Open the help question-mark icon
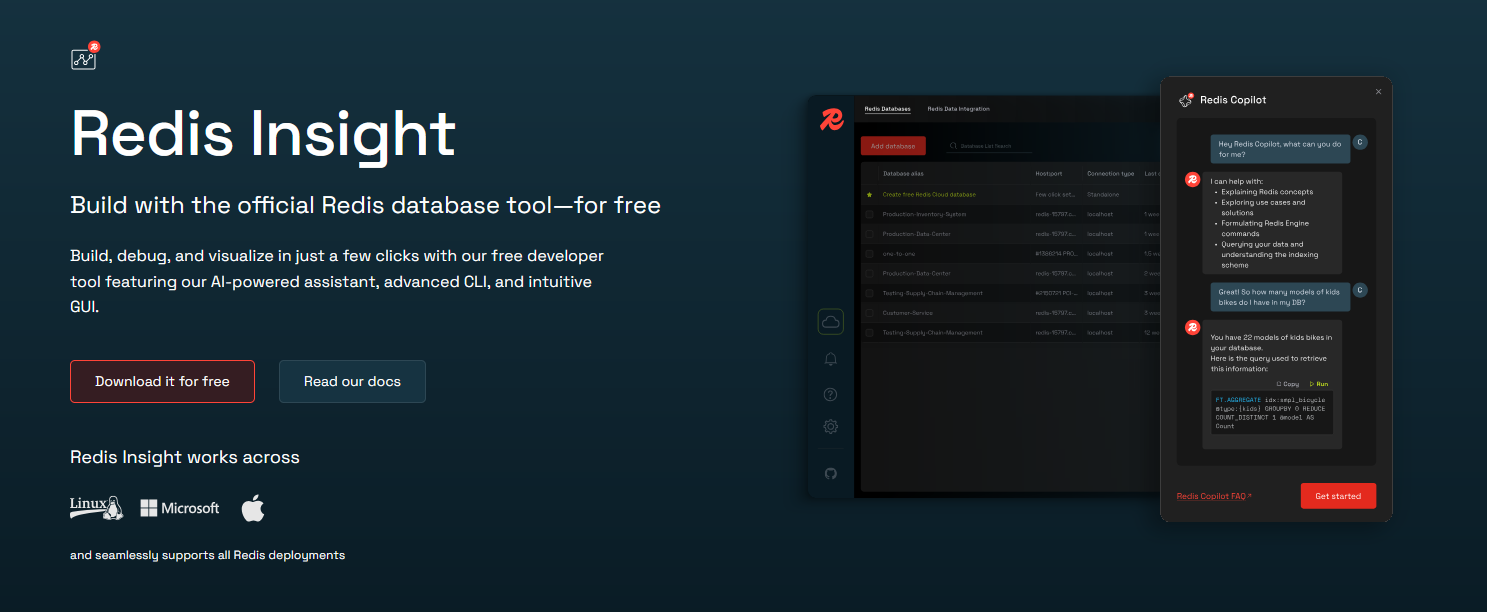The height and width of the screenshot is (612, 1487). [x=830, y=394]
